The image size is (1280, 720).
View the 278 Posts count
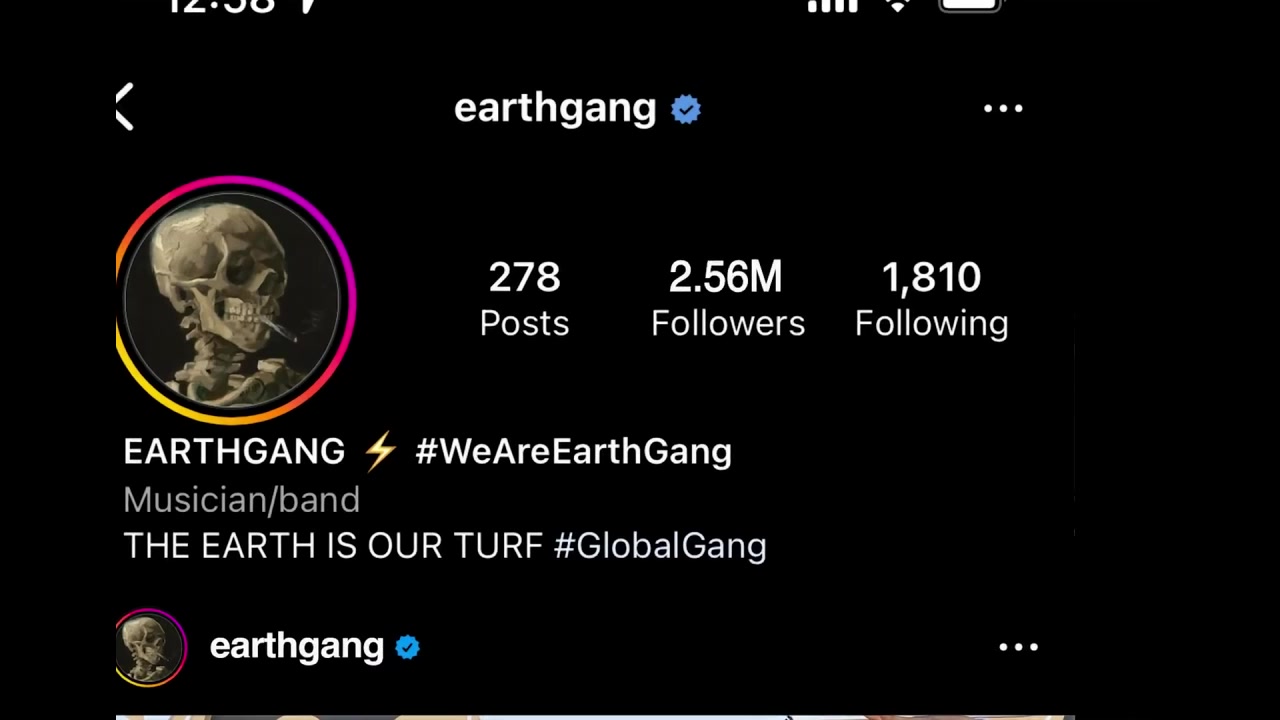coord(524,299)
